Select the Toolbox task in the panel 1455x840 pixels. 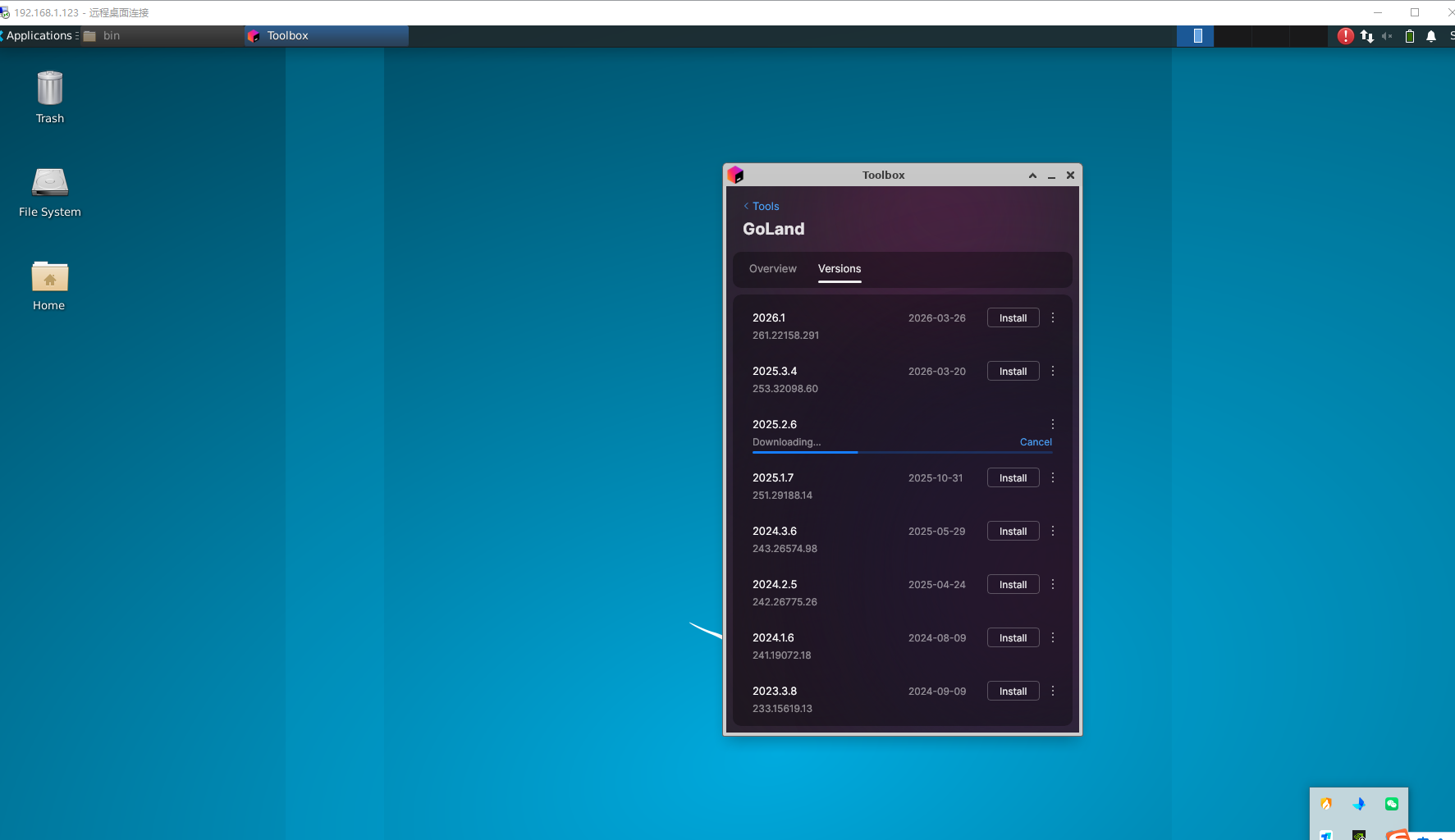pyautogui.click(x=327, y=35)
